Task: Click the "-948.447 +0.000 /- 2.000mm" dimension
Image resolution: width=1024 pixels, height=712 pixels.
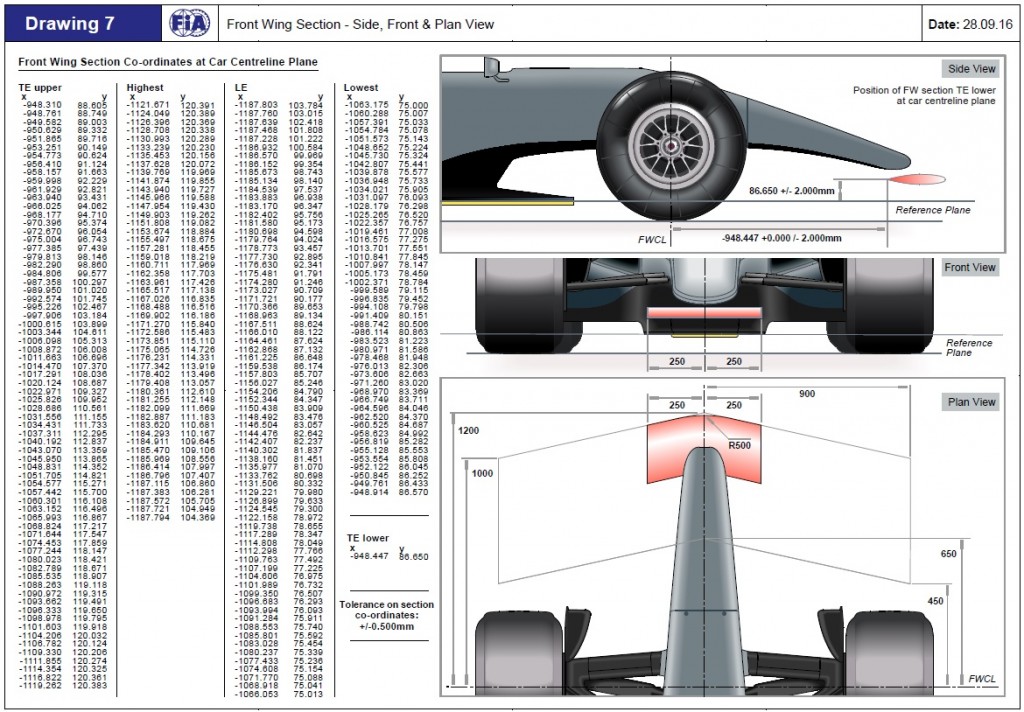Action: pyautogui.click(x=782, y=238)
